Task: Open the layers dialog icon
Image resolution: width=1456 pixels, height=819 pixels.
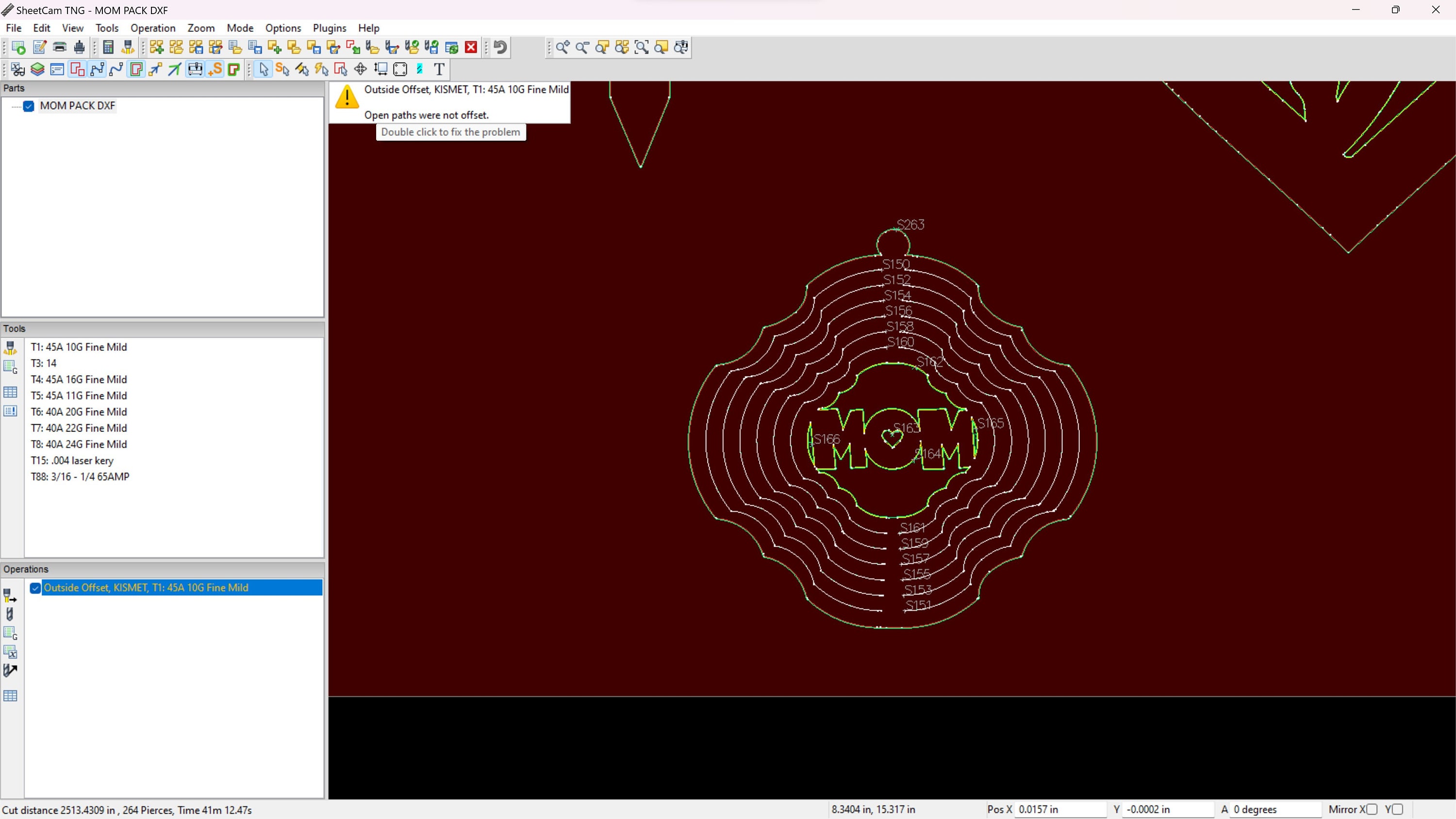Action: pyautogui.click(x=37, y=69)
